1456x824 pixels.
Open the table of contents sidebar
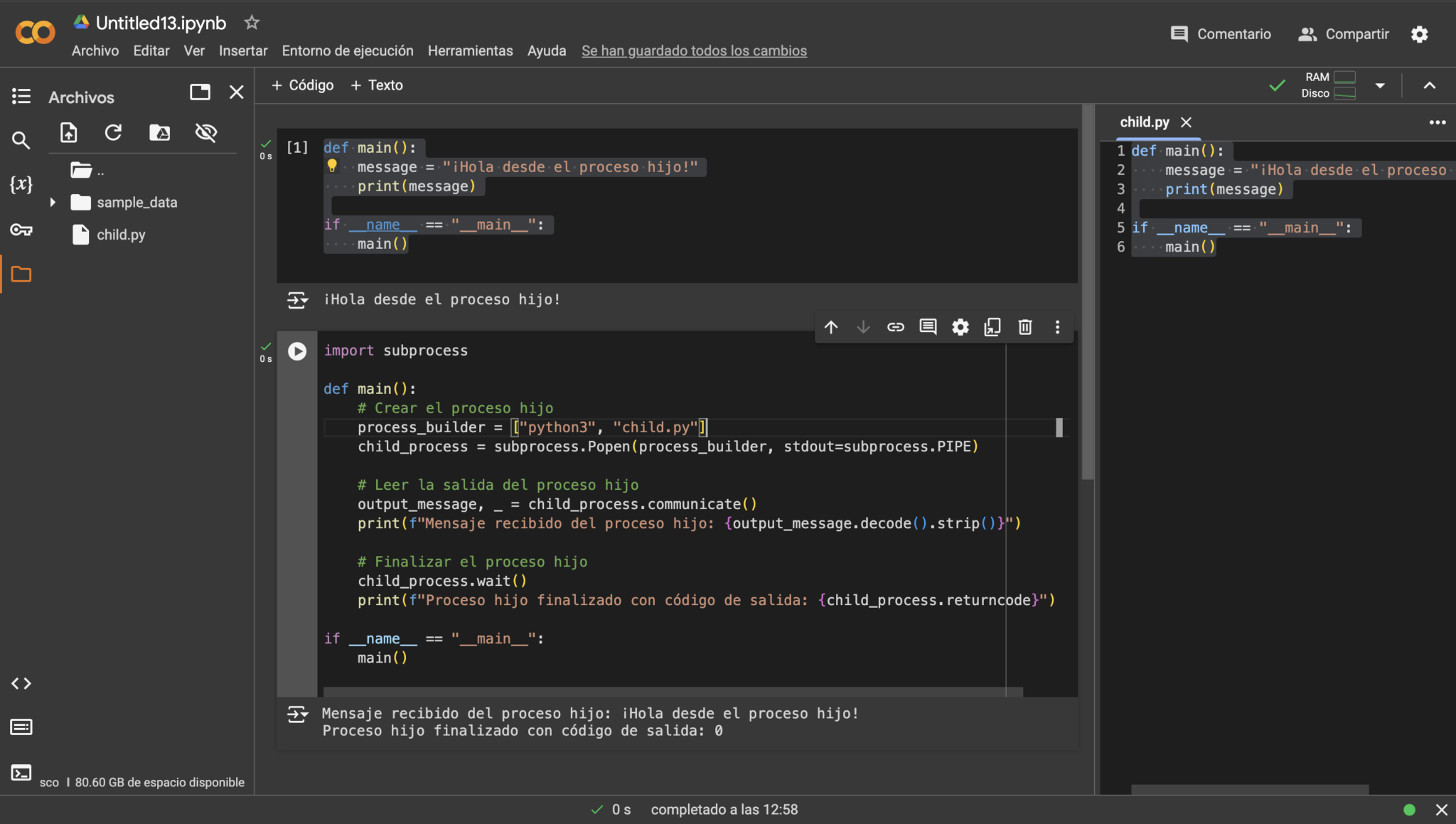(21, 95)
